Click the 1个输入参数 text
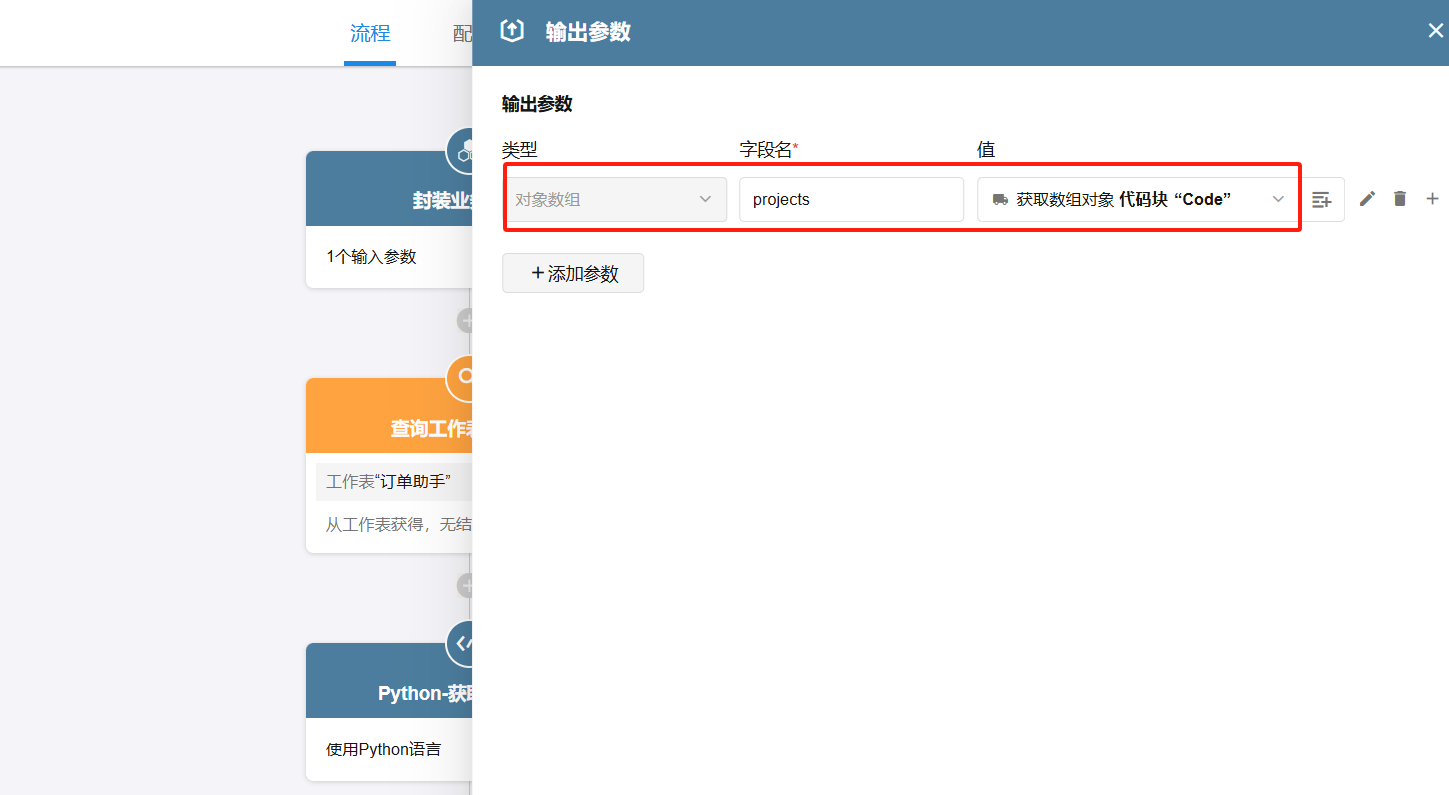This screenshot has height=795, width=1449. pyautogui.click(x=371, y=257)
